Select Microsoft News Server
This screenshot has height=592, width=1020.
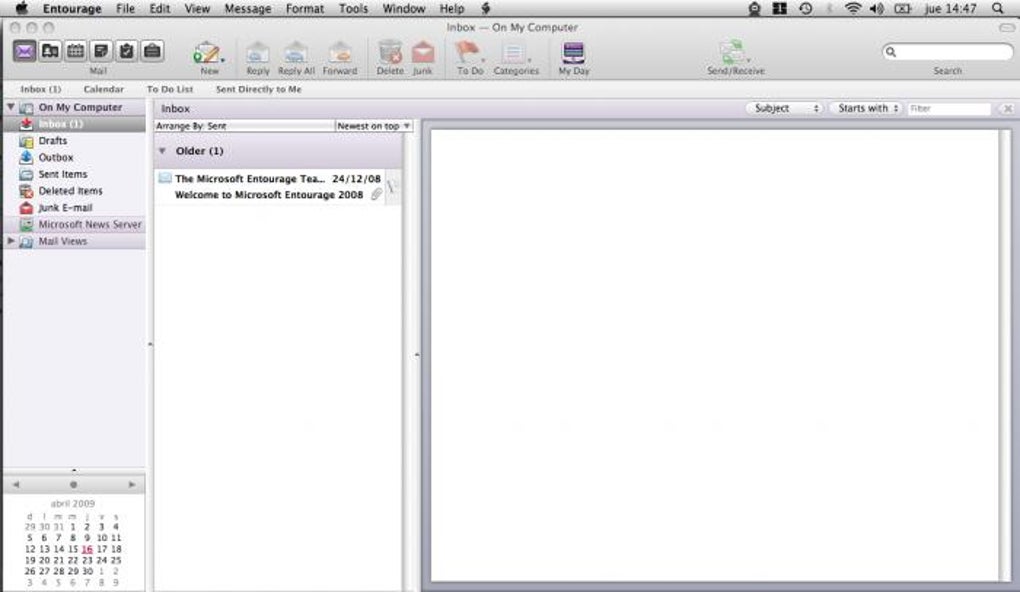pyautogui.click(x=74, y=224)
